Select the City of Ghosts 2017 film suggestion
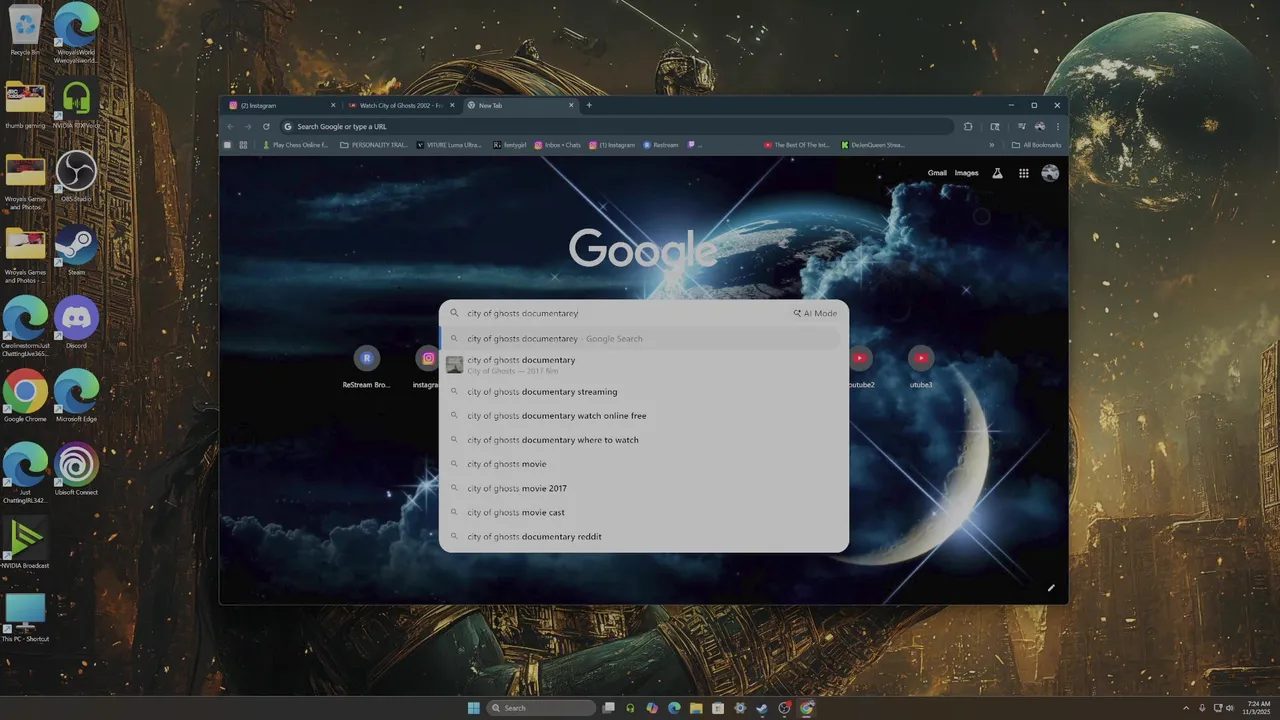The image size is (1280, 720). click(x=644, y=365)
